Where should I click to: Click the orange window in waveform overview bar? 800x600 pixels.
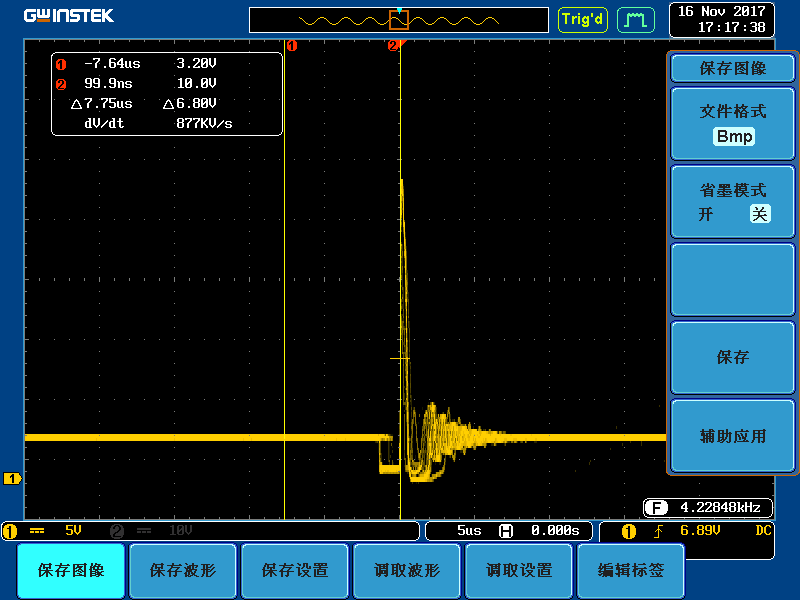pos(399,20)
